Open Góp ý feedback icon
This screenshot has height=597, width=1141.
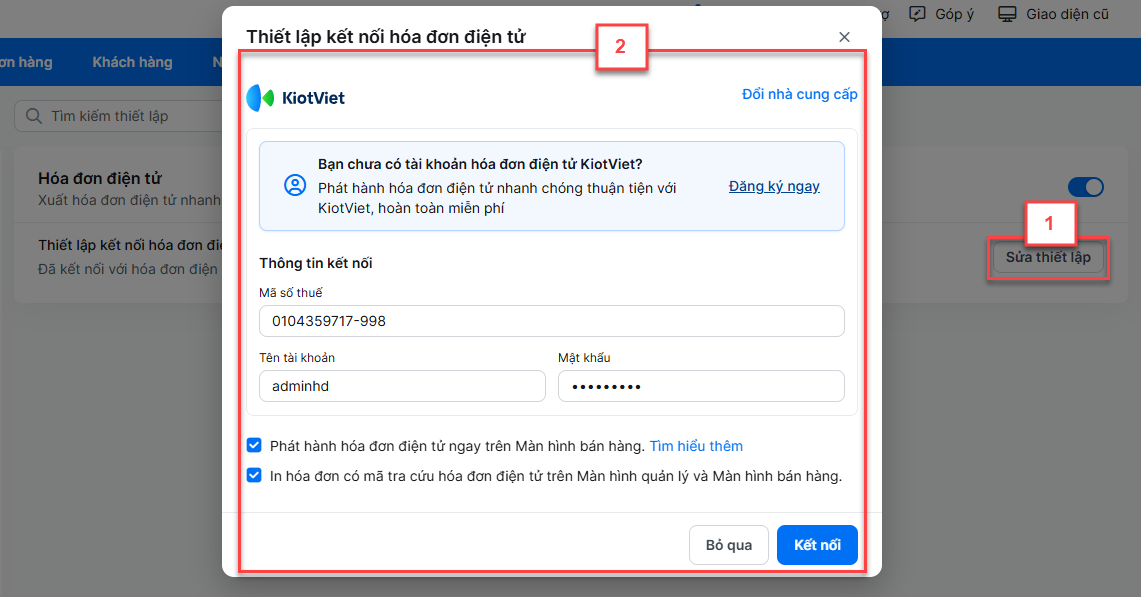pos(918,14)
